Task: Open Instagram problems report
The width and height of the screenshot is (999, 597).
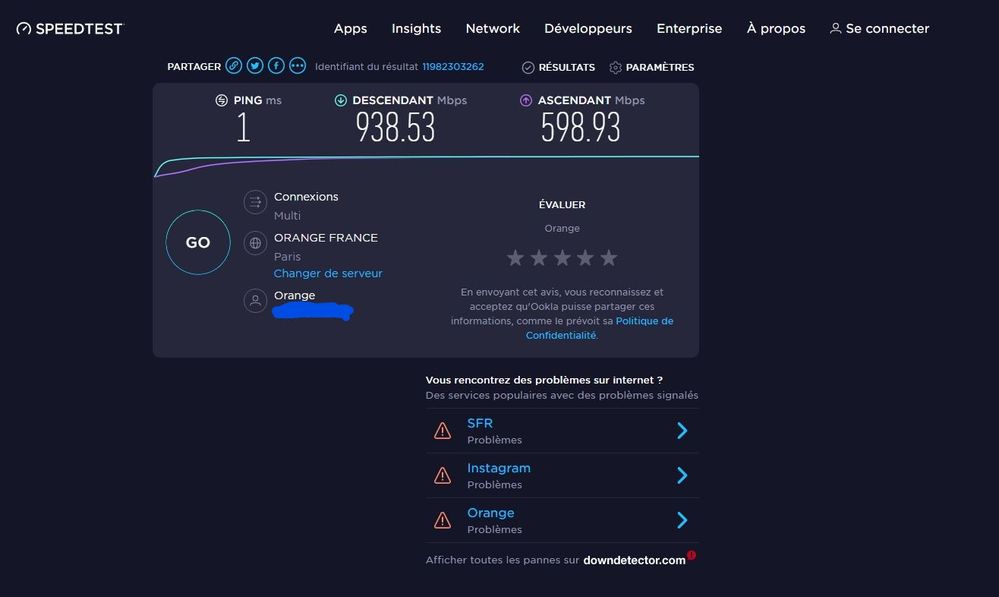Action: coord(499,468)
